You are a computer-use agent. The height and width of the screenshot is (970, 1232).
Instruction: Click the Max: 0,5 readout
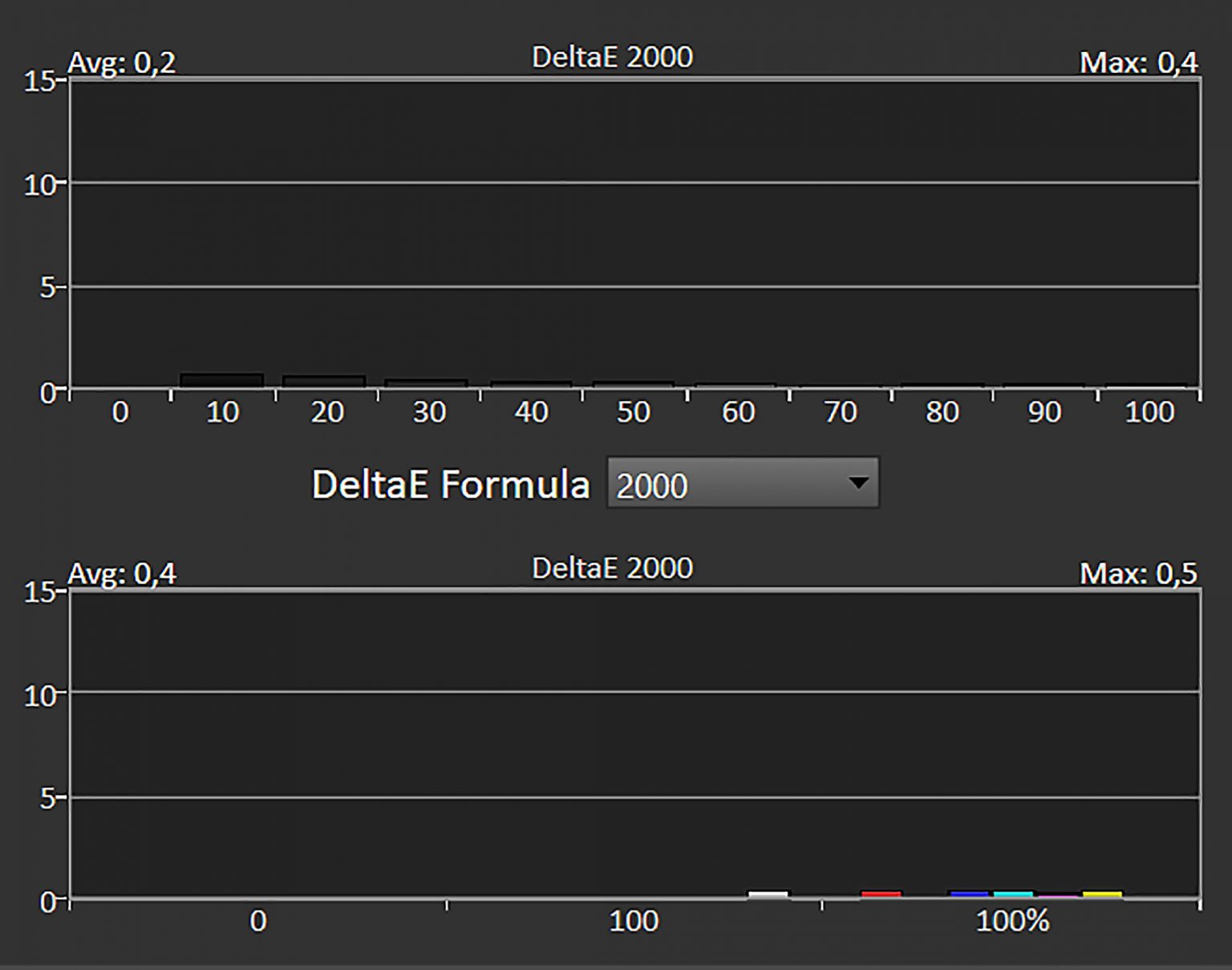click(1138, 573)
